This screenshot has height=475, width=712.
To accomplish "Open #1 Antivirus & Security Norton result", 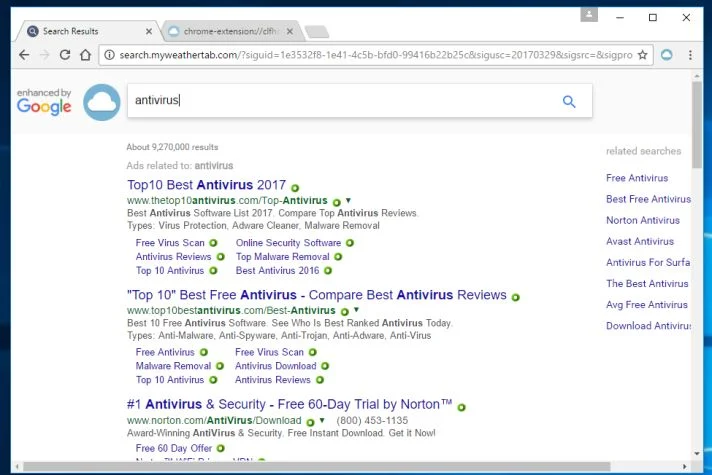I will coord(290,404).
